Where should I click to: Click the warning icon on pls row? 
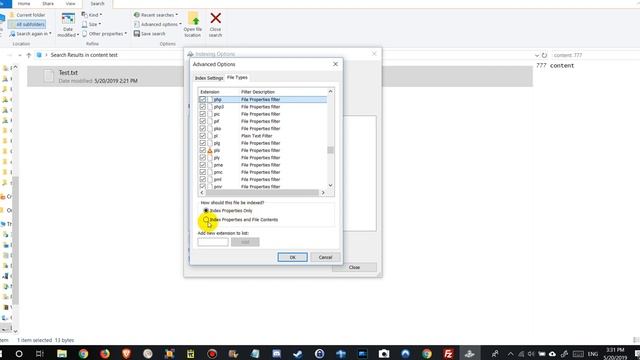tap(210, 151)
